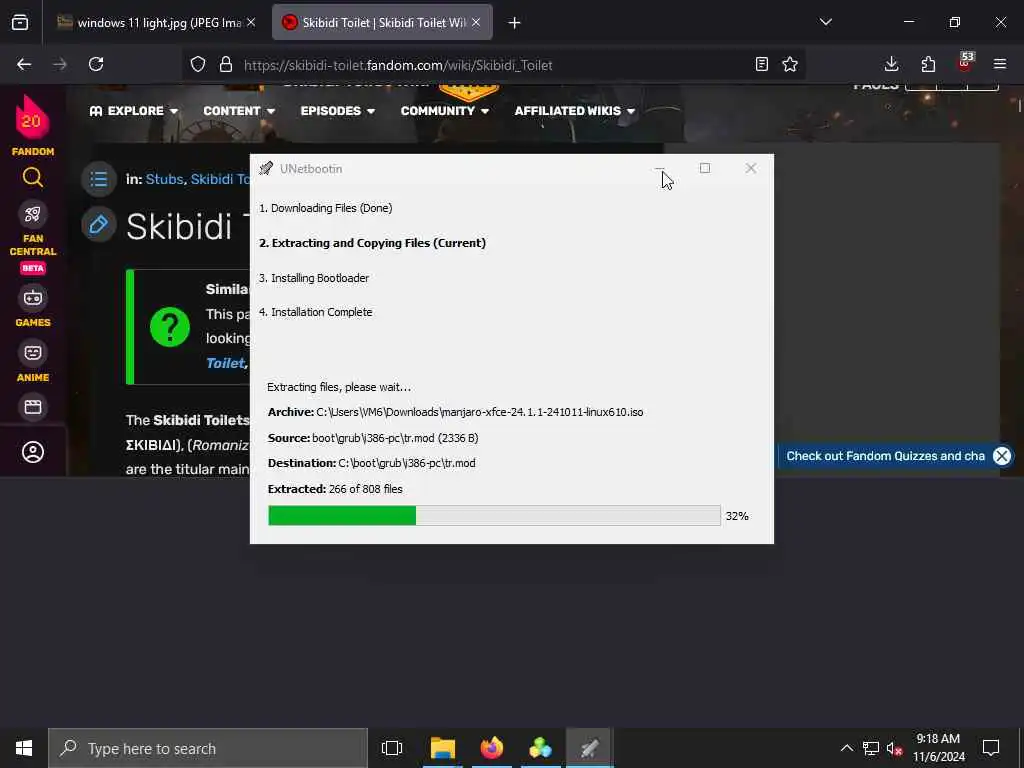Open Firefox downloads panel

(x=891, y=64)
